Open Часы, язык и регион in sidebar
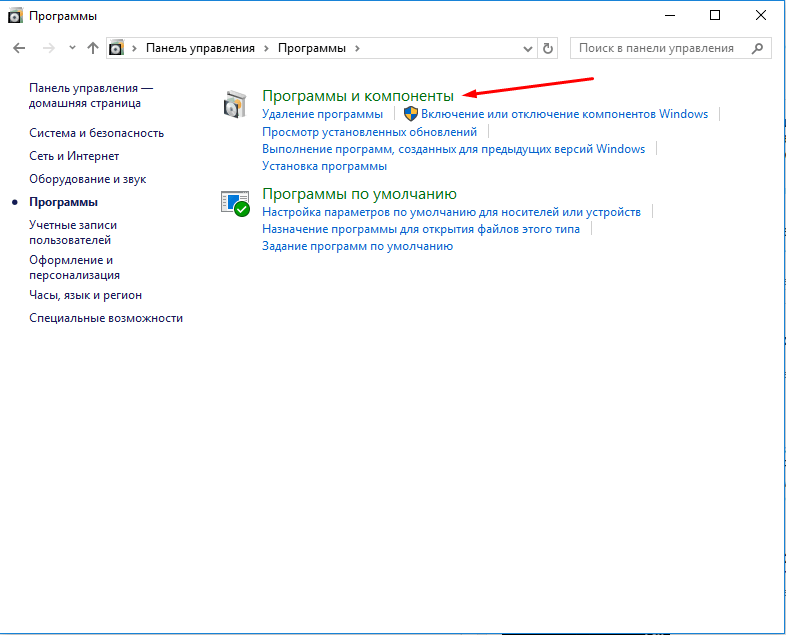 [85, 295]
